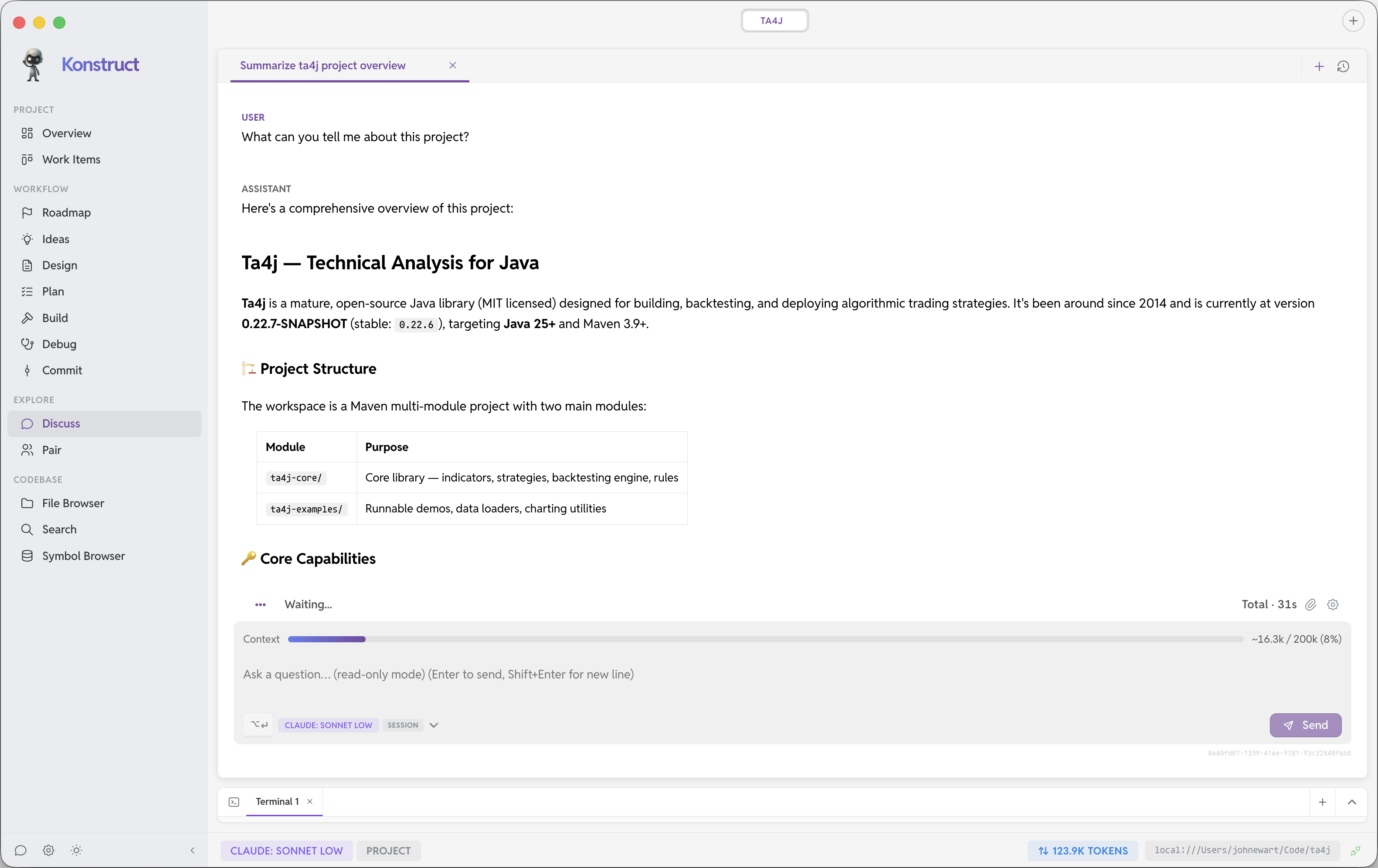
Task: Send the message with Send button
Action: pos(1305,725)
